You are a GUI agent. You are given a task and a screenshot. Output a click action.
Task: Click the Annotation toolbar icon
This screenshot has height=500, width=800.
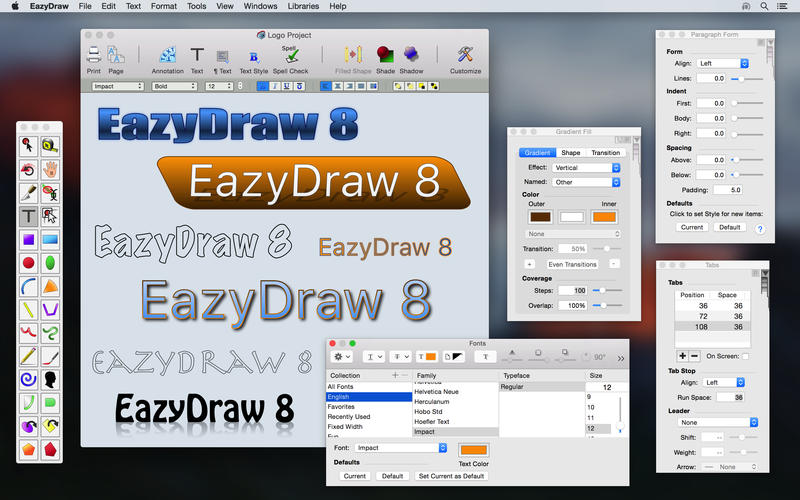click(x=167, y=55)
